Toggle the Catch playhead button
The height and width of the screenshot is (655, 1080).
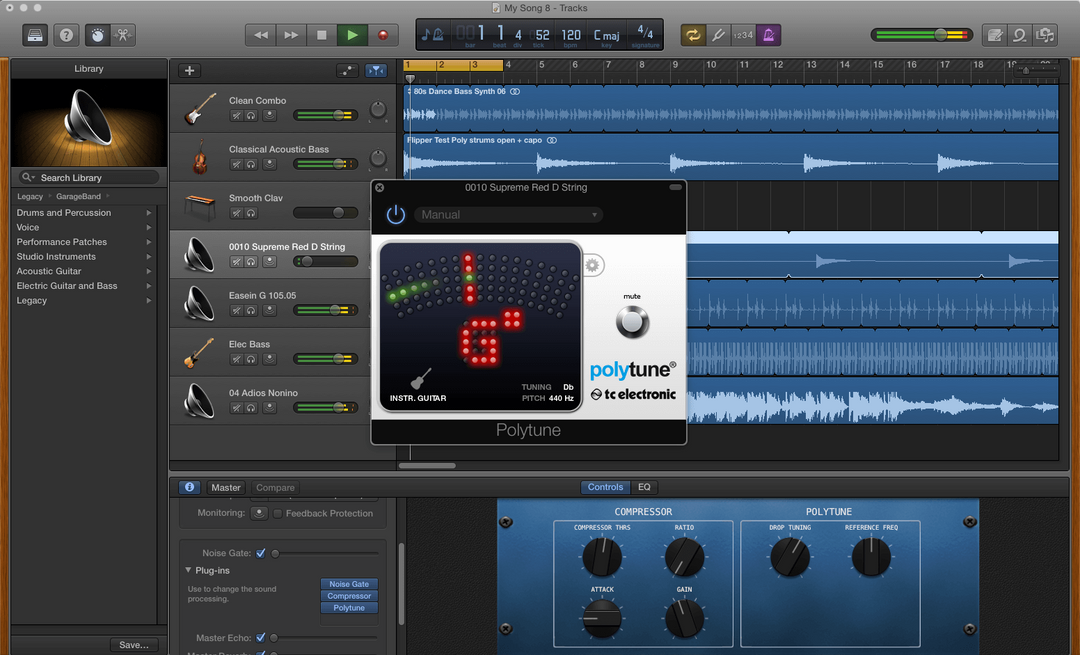pyautogui.click(x=376, y=70)
